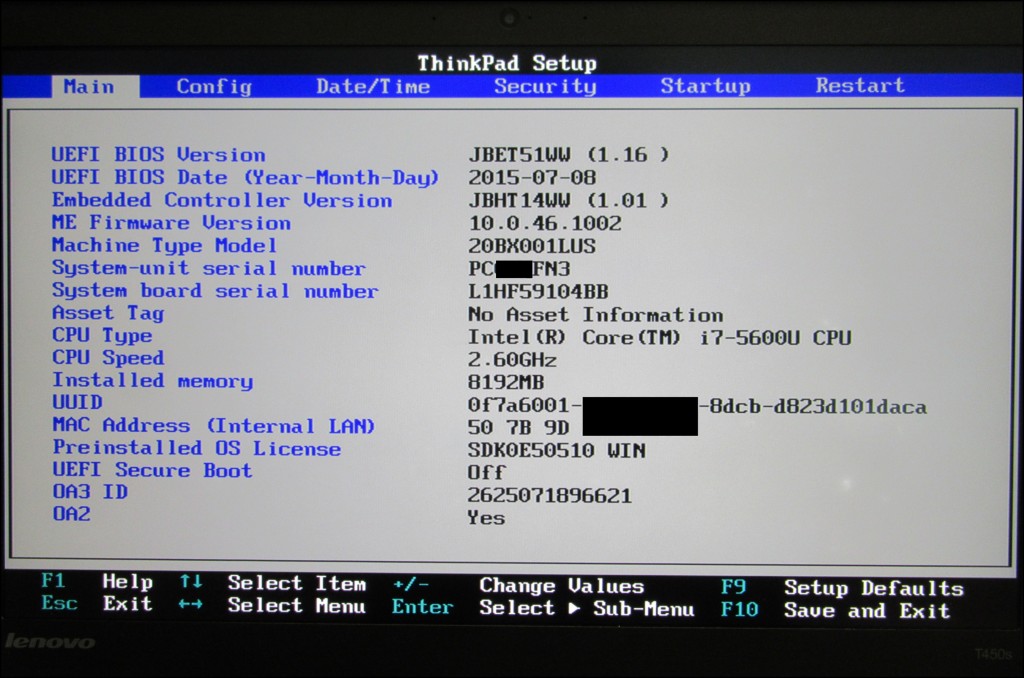Click the 'F9' key hint

pos(733,587)
